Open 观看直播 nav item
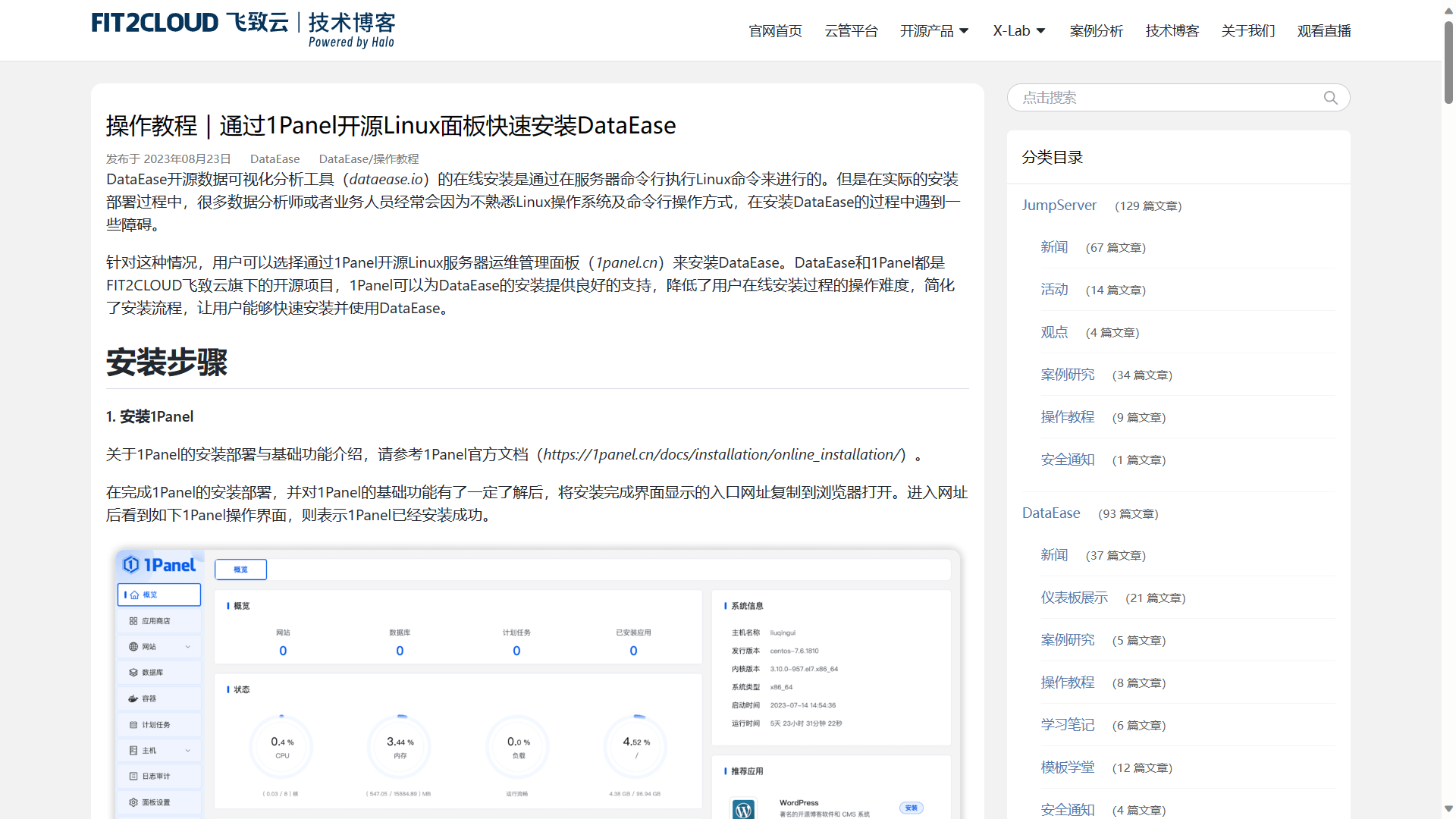 (x=1323, y=31)
